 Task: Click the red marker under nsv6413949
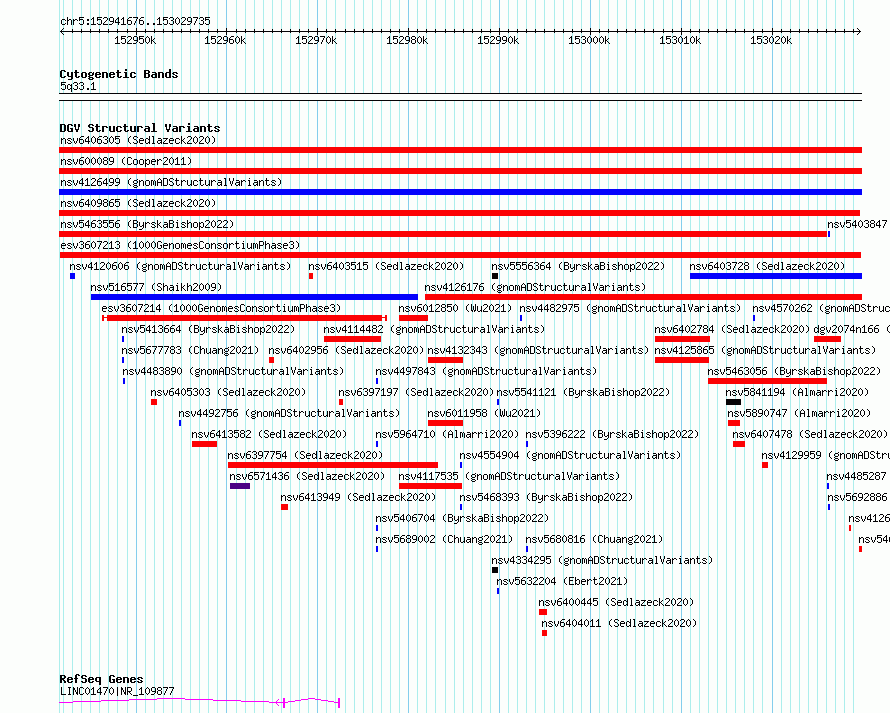tap(284, 507)
